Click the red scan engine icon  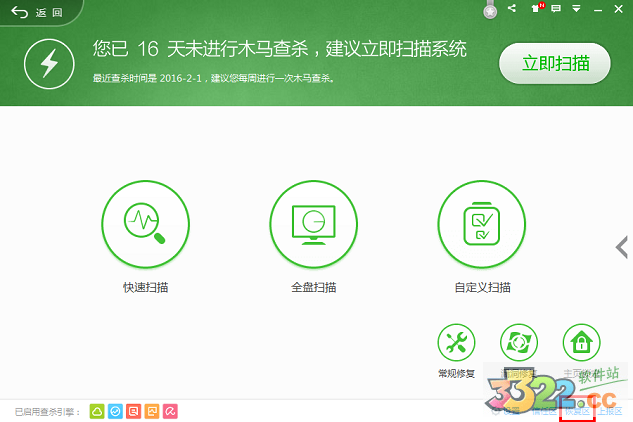click(133, 412)
